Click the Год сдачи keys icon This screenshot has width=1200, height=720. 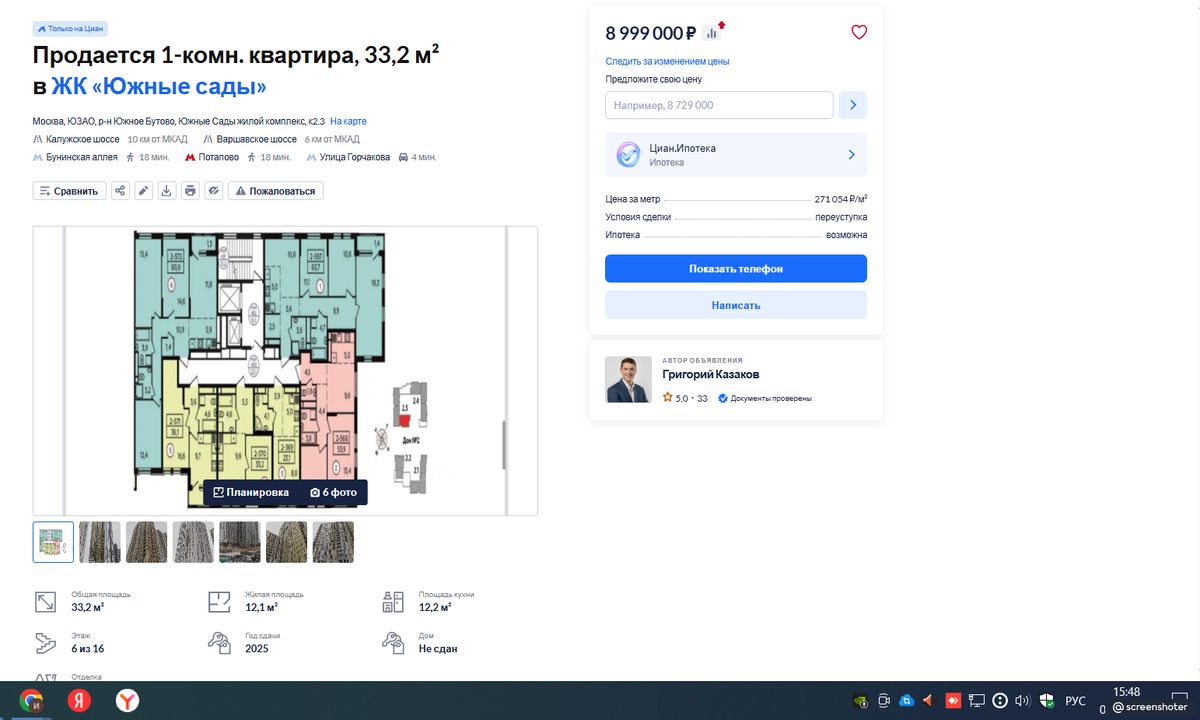click(219, 642)
